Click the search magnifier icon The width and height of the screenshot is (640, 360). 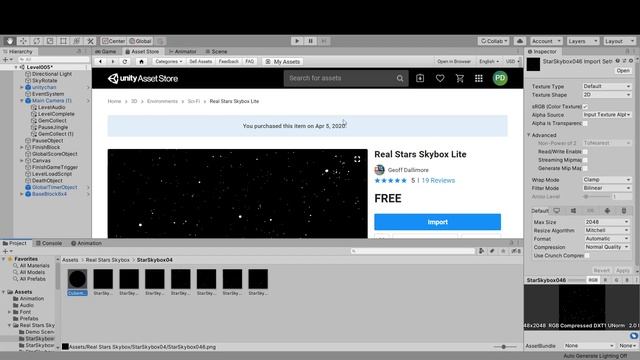click(400, 78)
